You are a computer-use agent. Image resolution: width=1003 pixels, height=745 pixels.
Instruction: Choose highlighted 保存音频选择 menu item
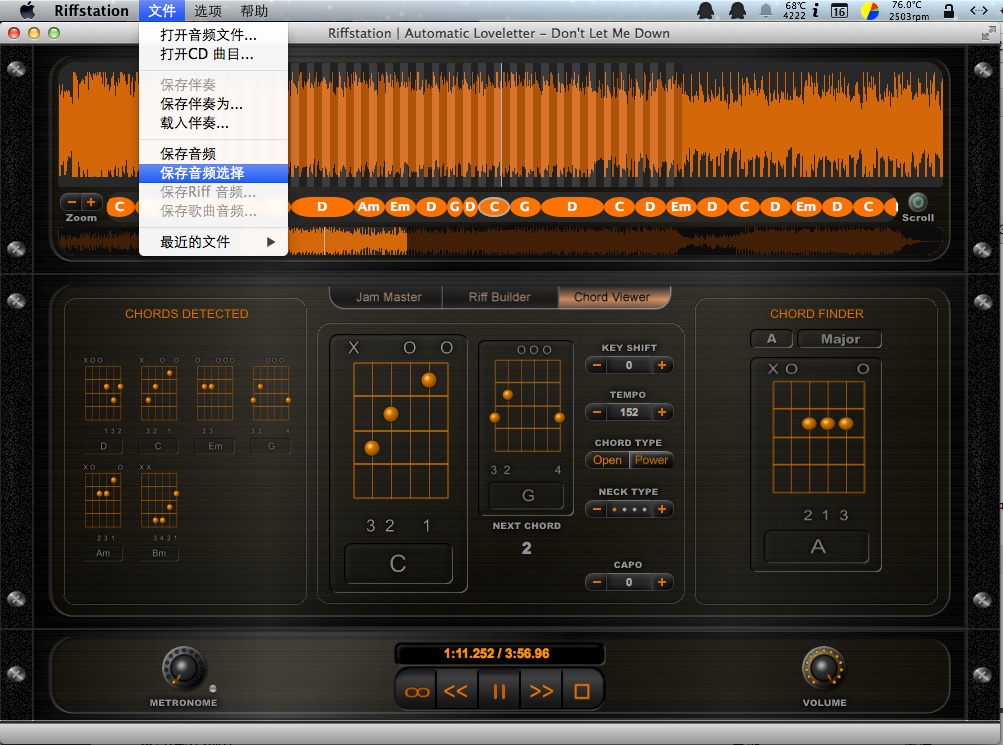coord(213,173)
